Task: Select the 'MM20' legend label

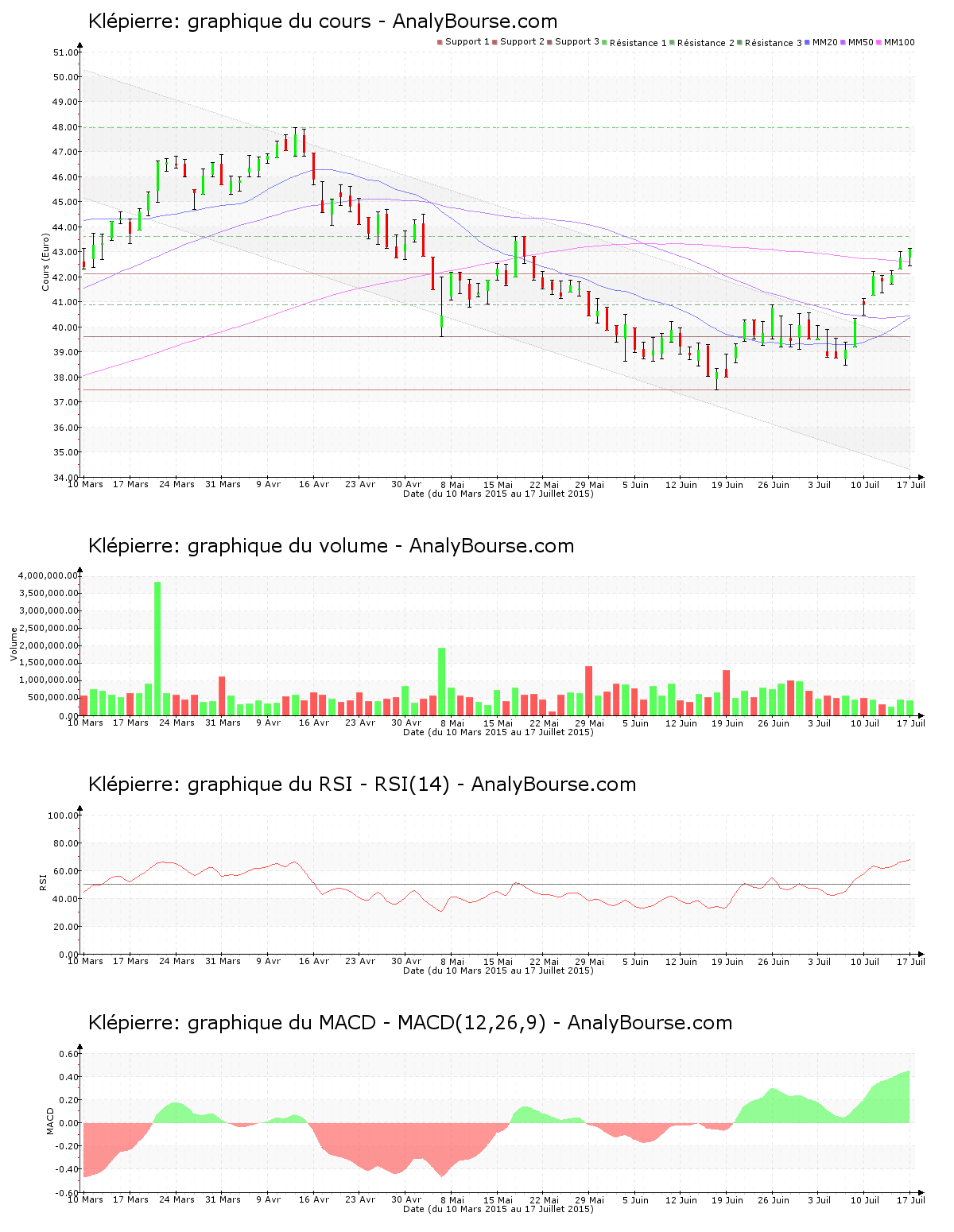Action: [825, 42]
